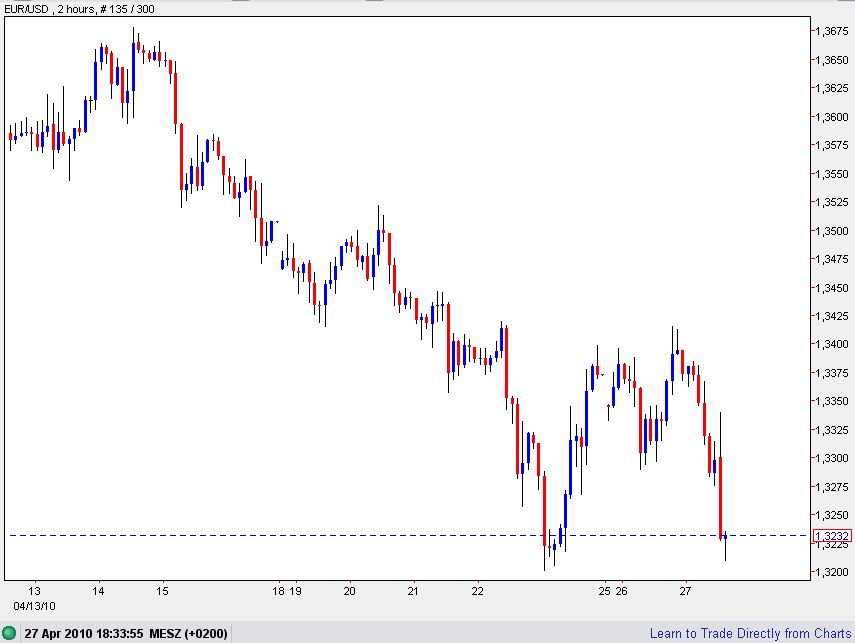855x643 pixels.
Task: Select the 1,3475 price axis label
Action: (x=833, y=259)
